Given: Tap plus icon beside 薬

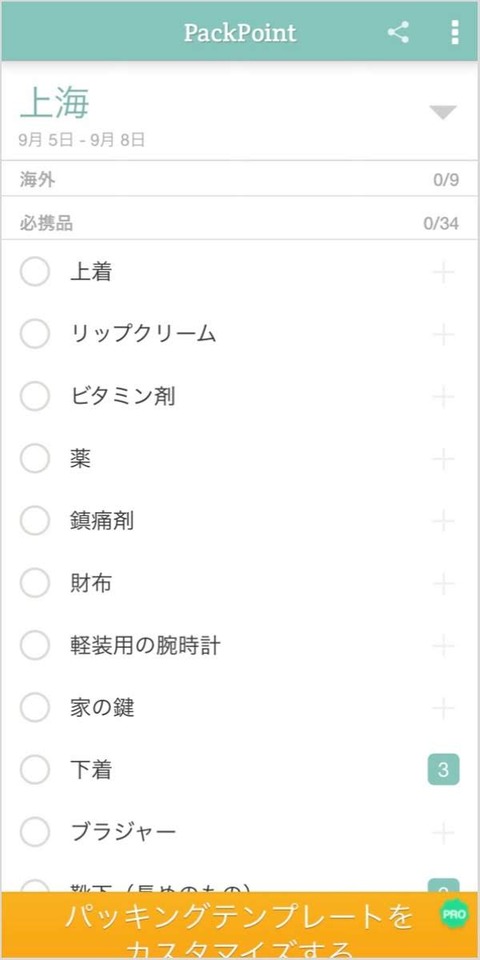Looking at the screenshot, I should click(443, 459).
